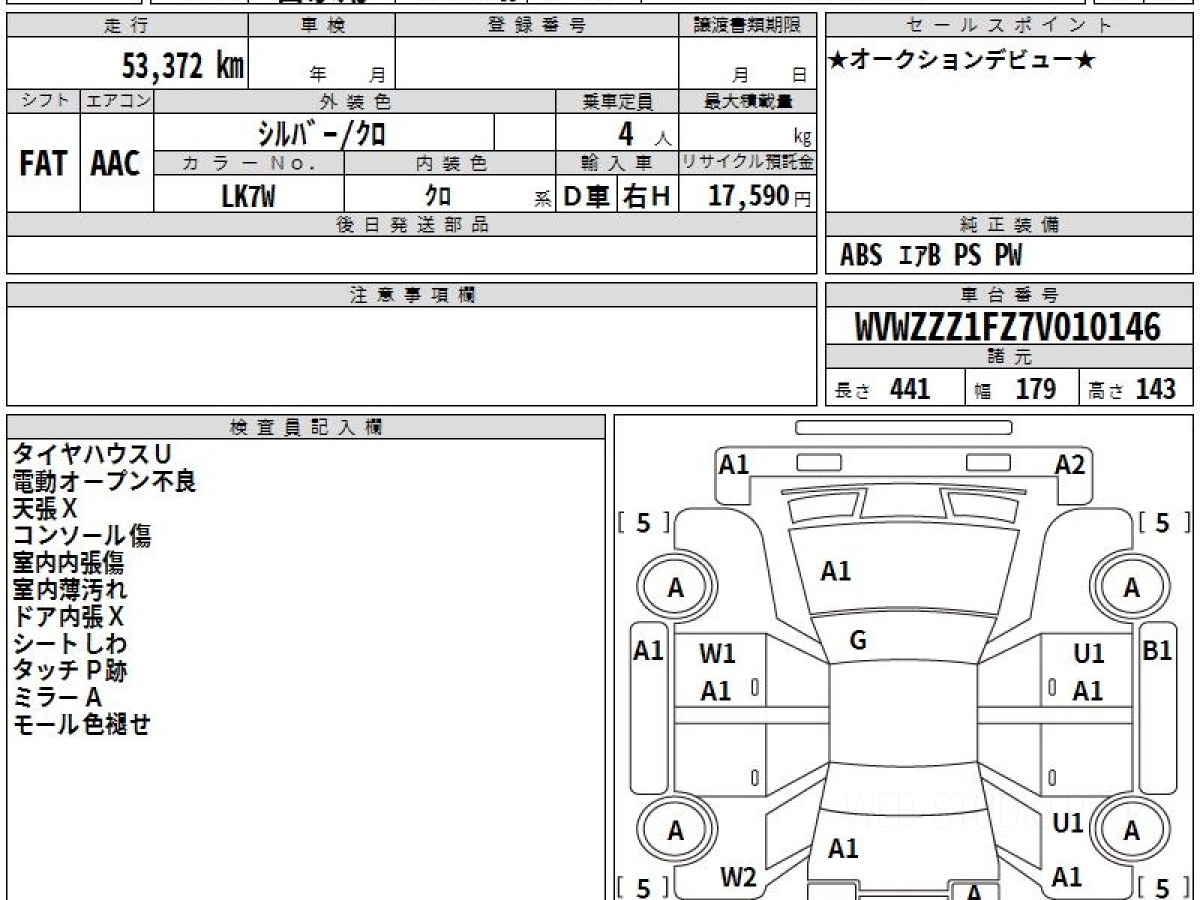Click the 最大積載量 header
1200x900 pixels.
748,101
